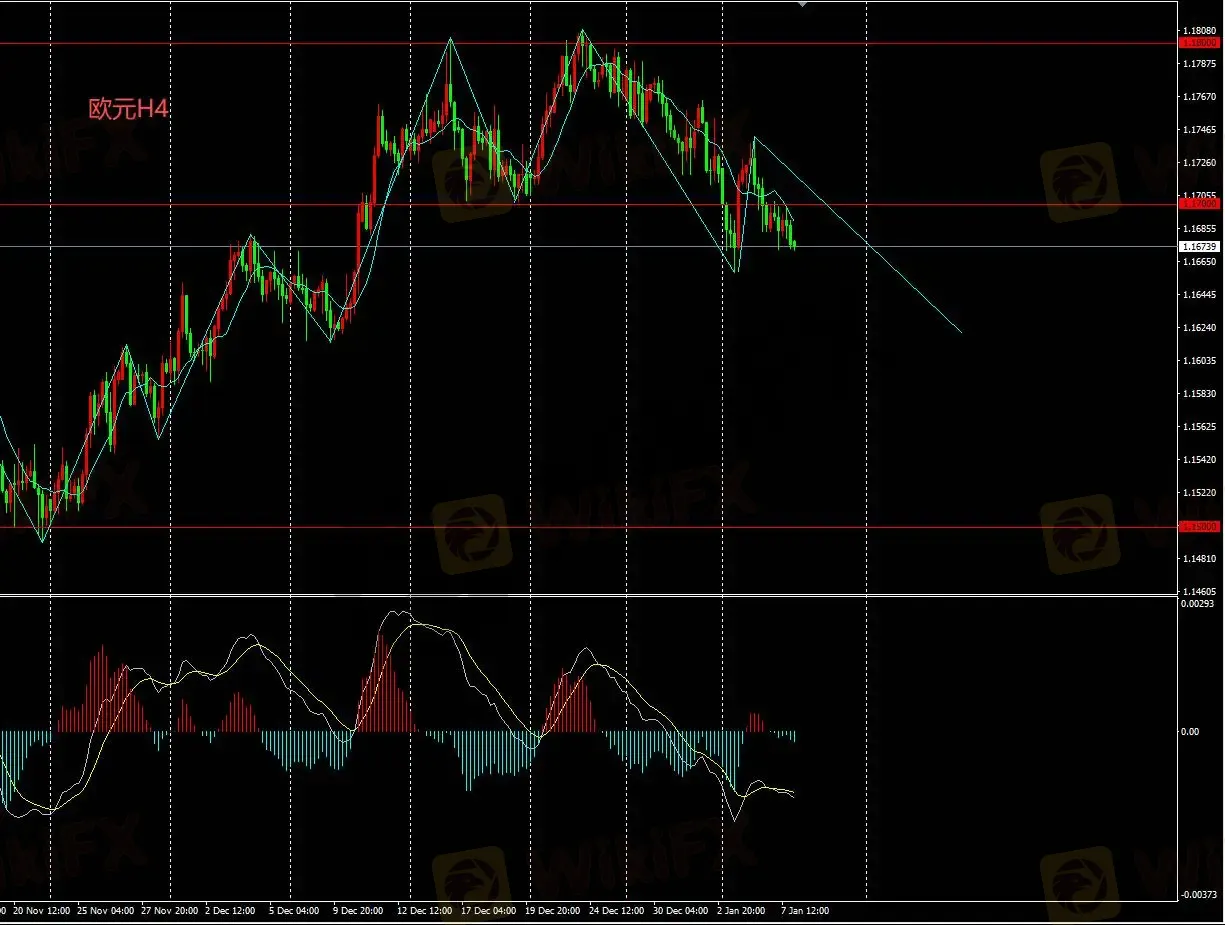This screenshot has height=925, width=1225.
Task: Click the 1.16035 price scale label
Action: [x=1200, y=361]
